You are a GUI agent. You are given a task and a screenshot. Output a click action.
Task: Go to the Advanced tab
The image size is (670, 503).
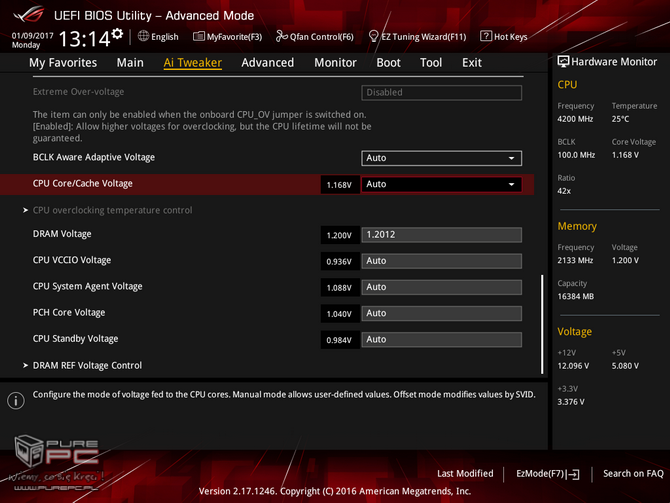pyautogui.click(x=267, y=62)
